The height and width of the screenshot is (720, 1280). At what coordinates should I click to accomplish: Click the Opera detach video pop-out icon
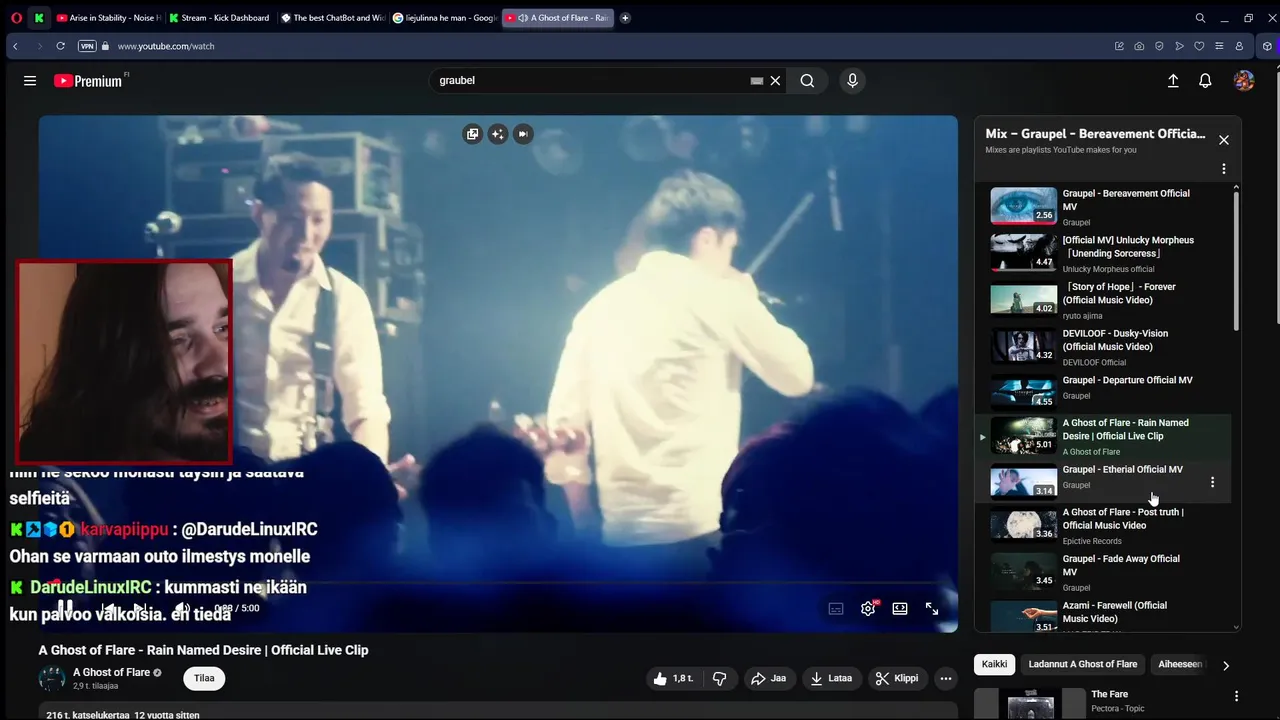point(472,134)
